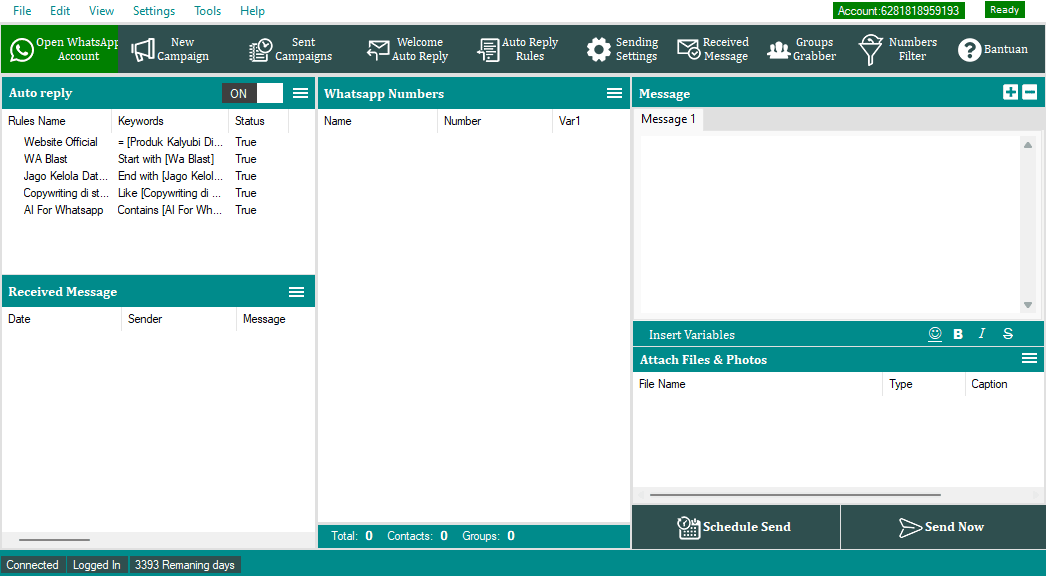
Task: Click inside the message text area
Action: (x=828, y=224)
